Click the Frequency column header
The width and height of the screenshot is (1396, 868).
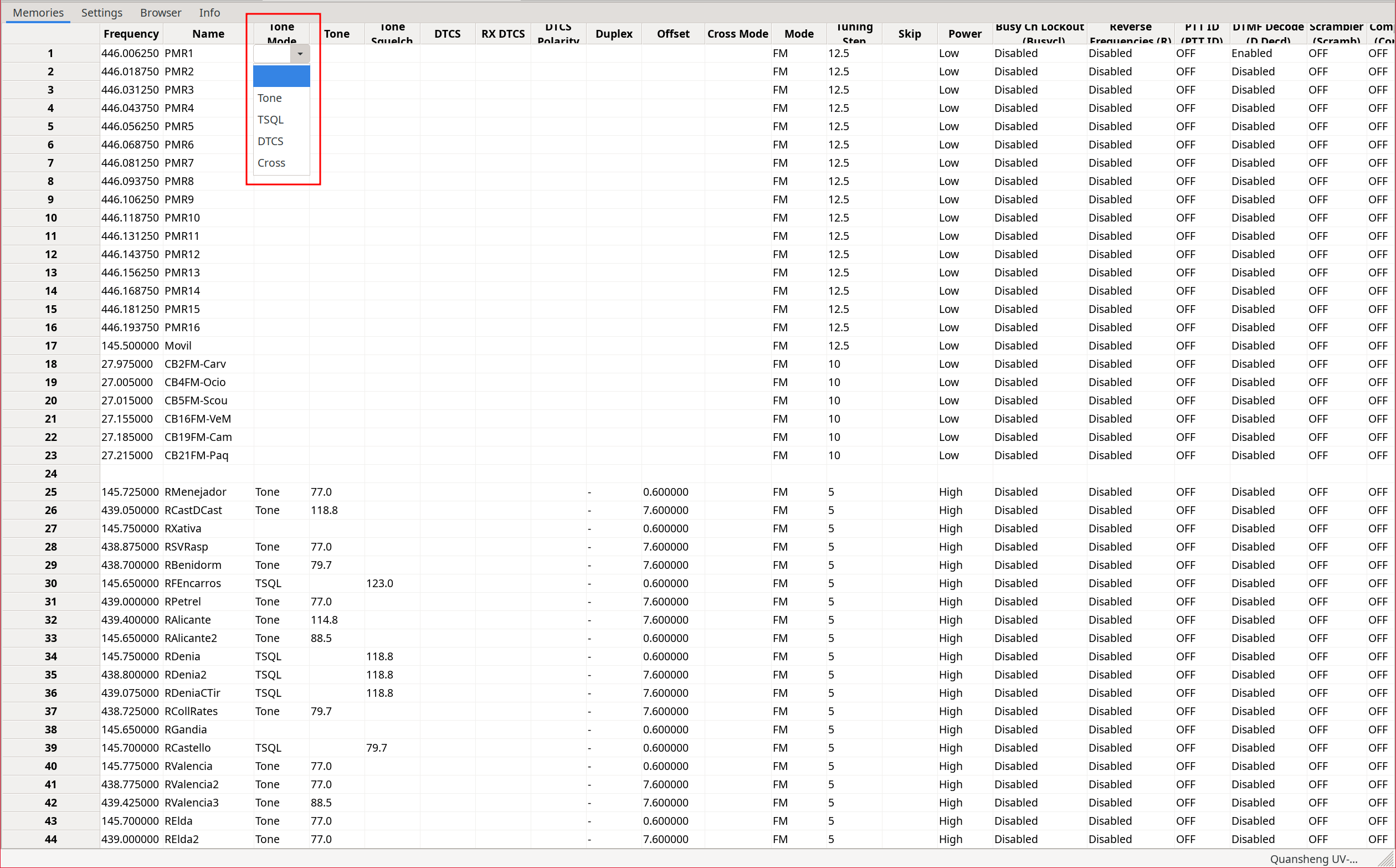coord(131,34)
